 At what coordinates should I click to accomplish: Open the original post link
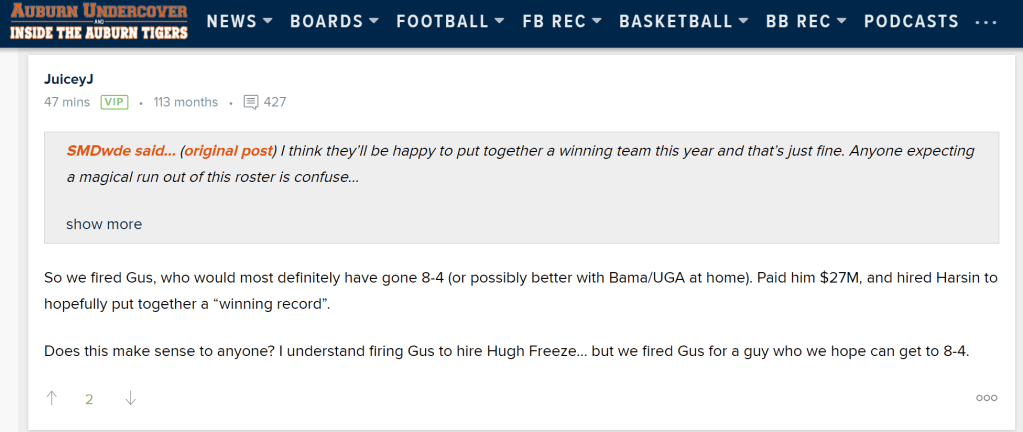click(x=229, y=151)
